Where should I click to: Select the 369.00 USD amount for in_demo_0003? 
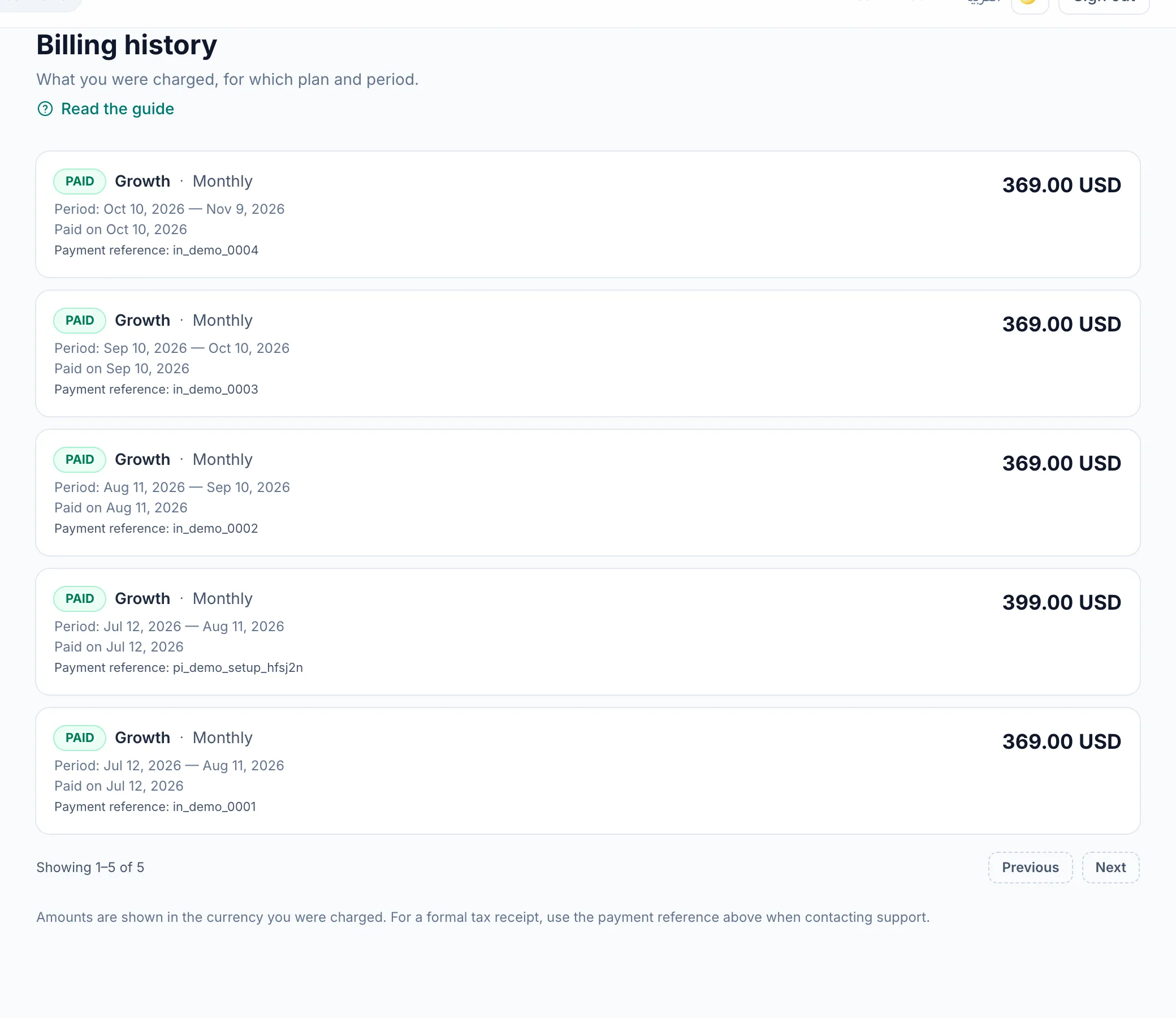[x=1061, y=324]
